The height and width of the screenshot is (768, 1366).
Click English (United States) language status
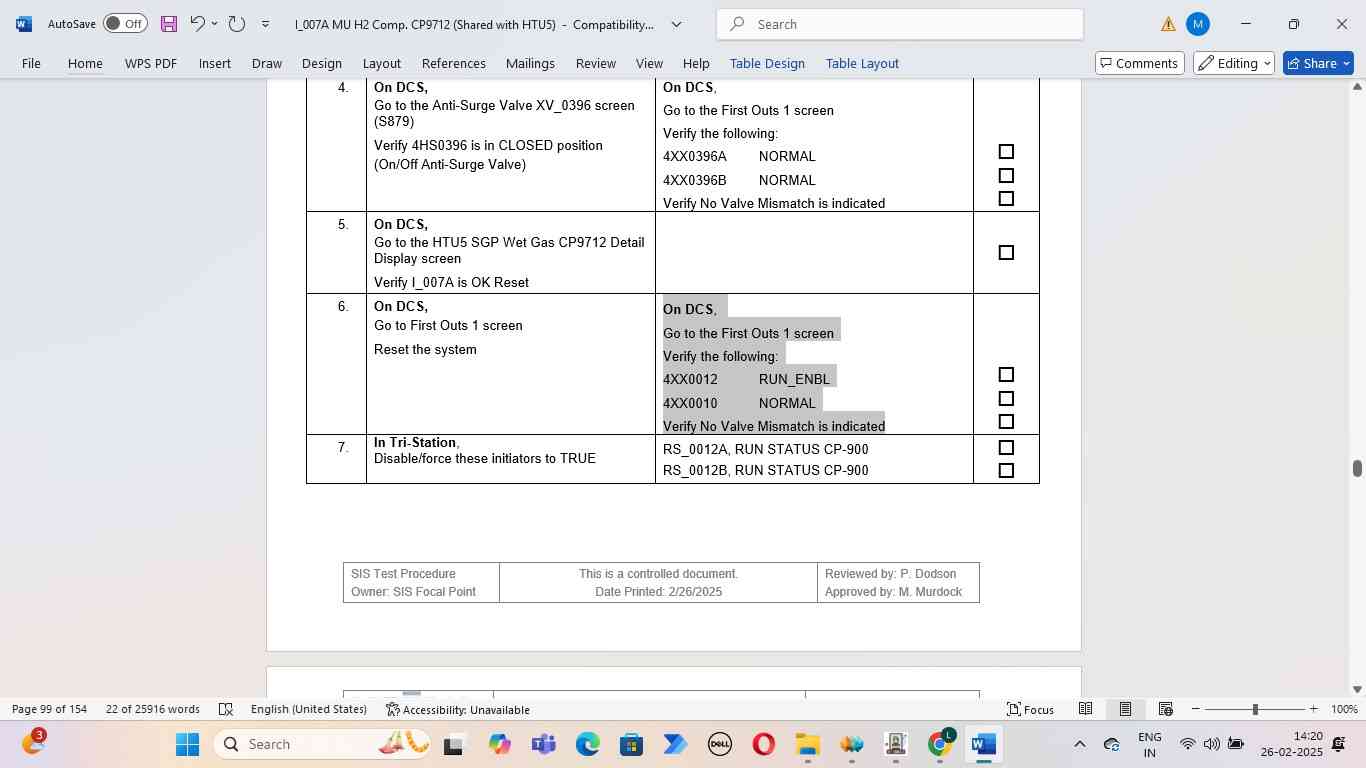[309, 709]
